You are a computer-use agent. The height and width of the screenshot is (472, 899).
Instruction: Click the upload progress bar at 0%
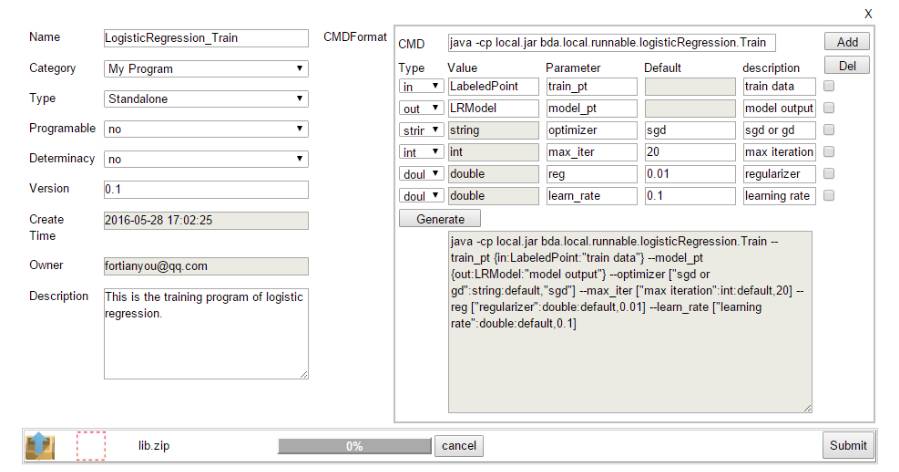[354, 446]
